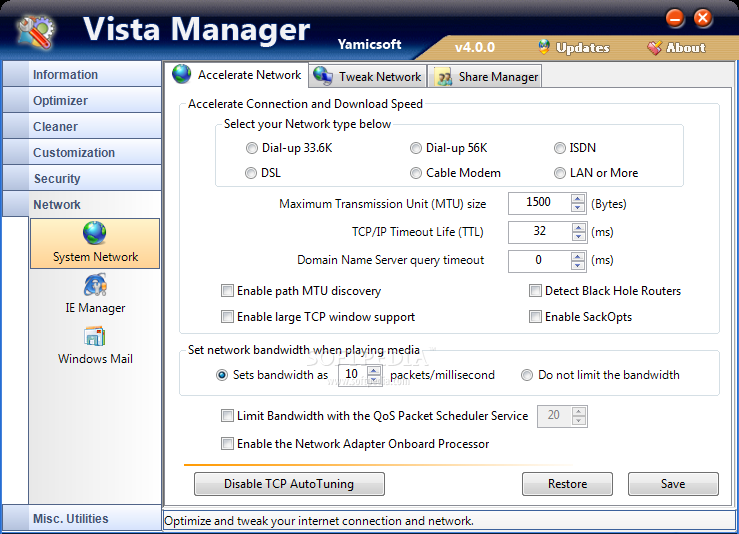Click the bandwidth packets value 10 field
This screenshot has width=739, height=534.
click(353, 375)
